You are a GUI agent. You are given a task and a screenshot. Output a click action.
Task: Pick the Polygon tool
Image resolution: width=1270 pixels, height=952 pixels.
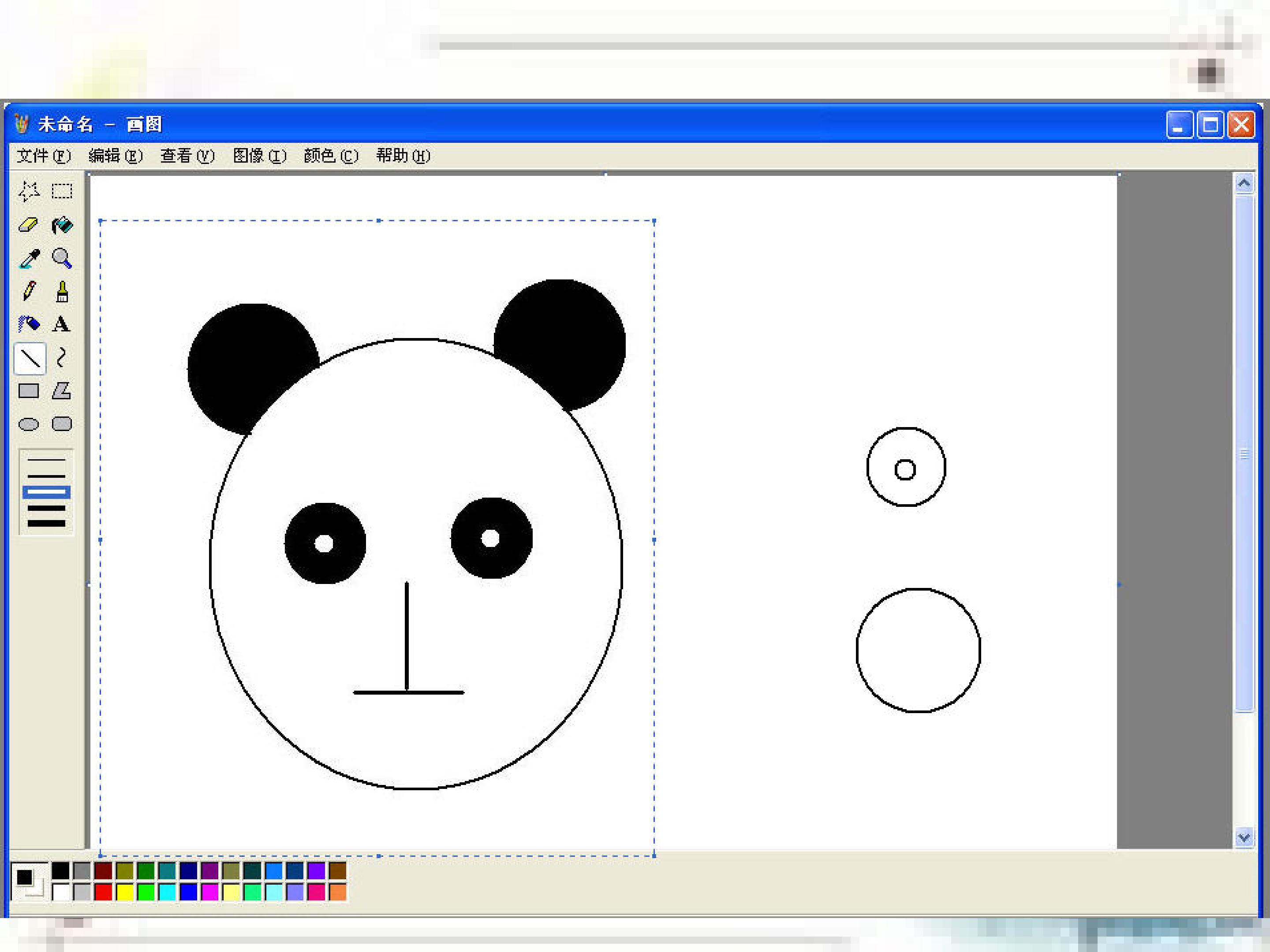point(62,391)
